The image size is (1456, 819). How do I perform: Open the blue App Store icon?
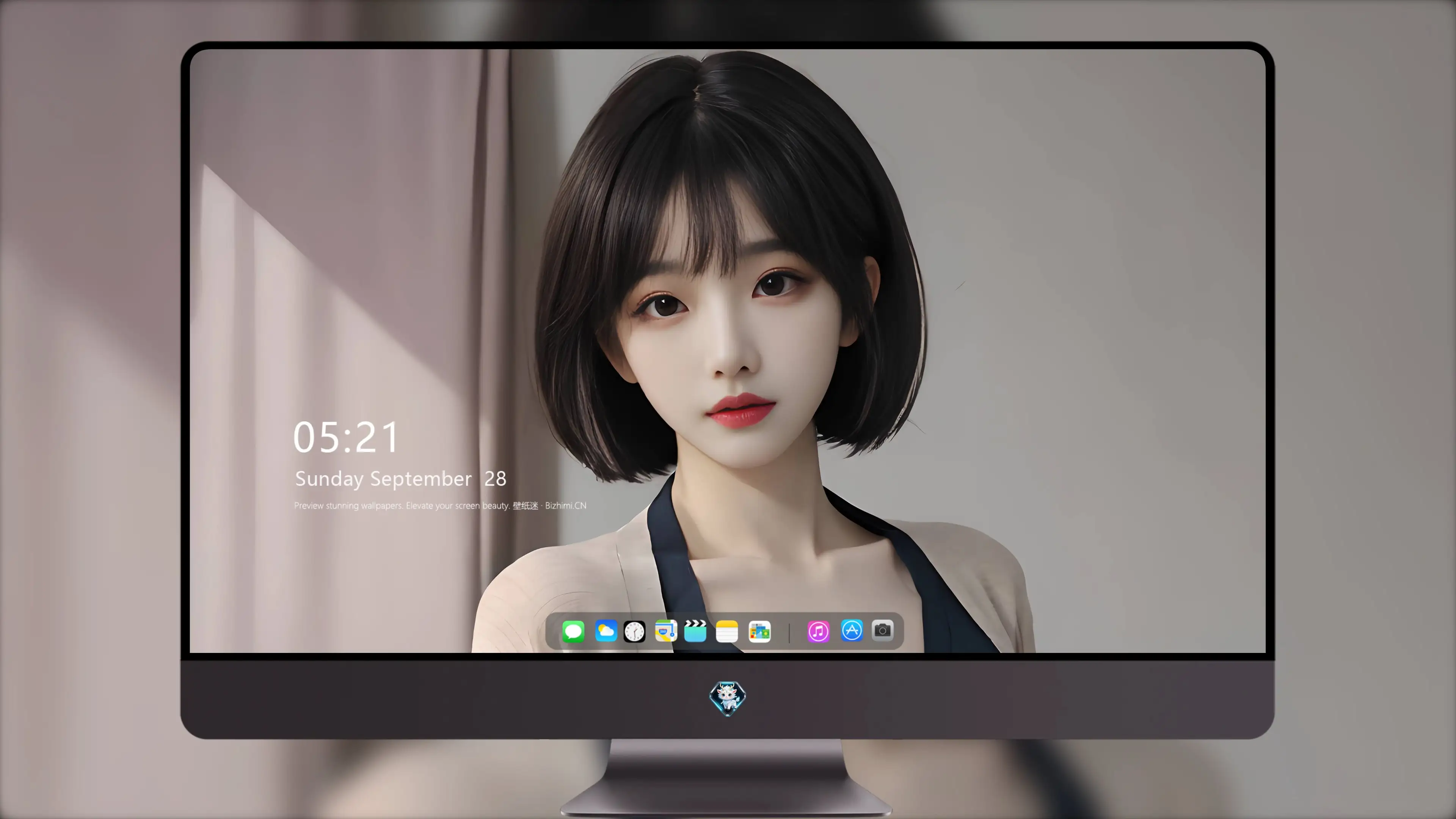[x=852, y=630]
